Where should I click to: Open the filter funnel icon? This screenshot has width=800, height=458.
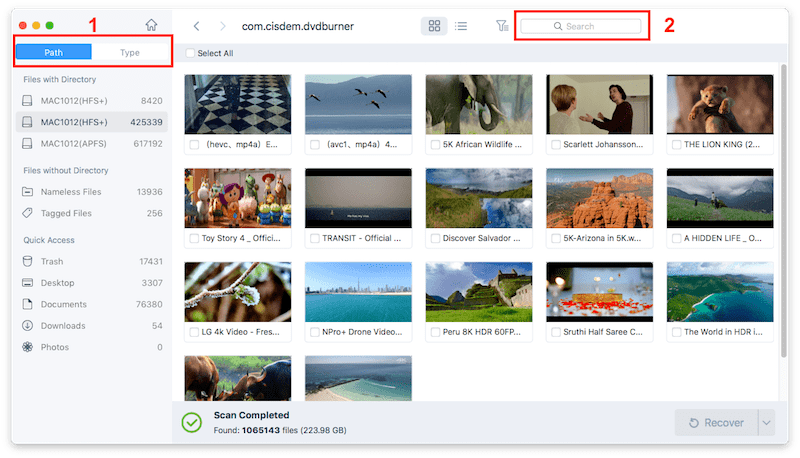point(502,26)
